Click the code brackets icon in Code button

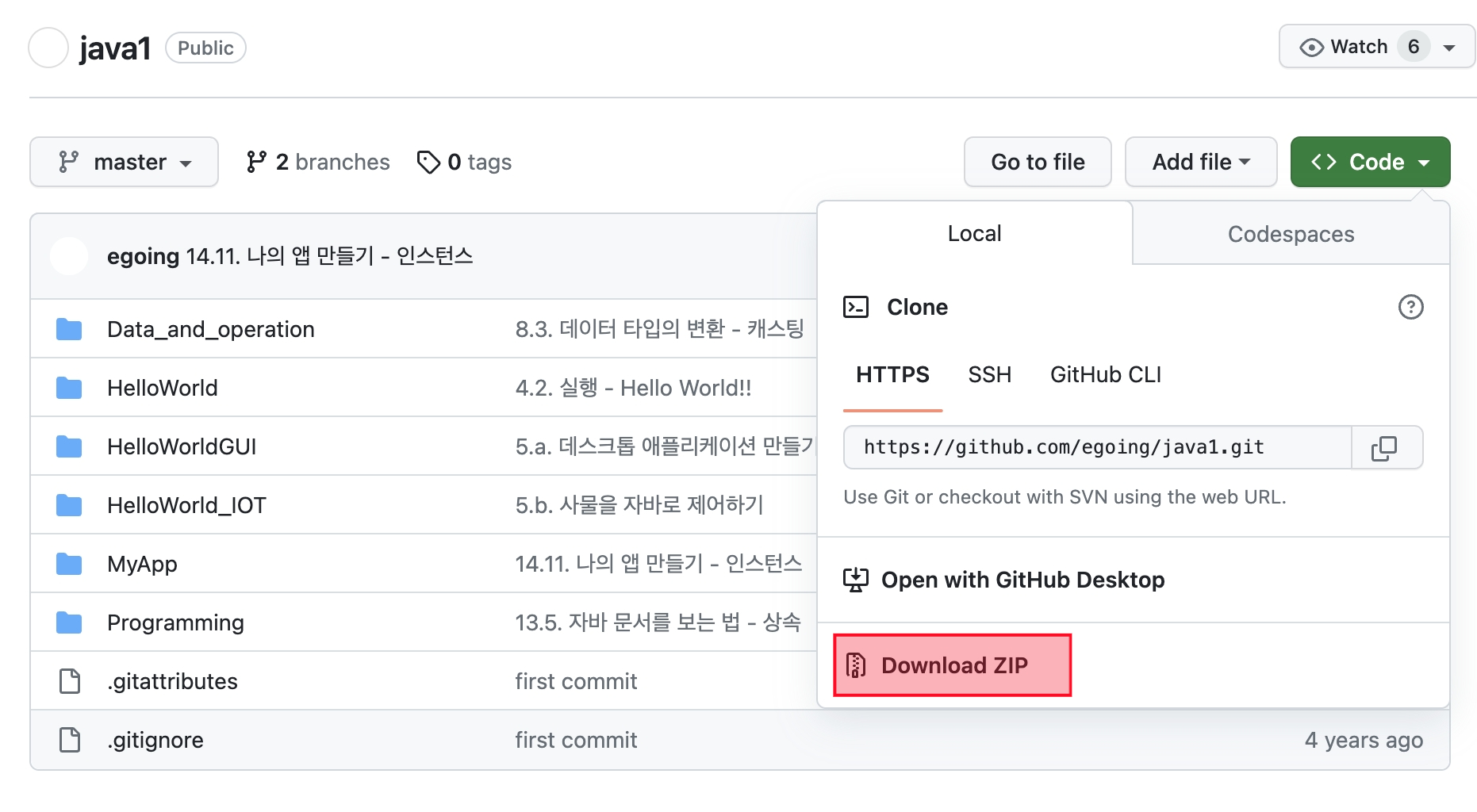tap(1323, 162)
